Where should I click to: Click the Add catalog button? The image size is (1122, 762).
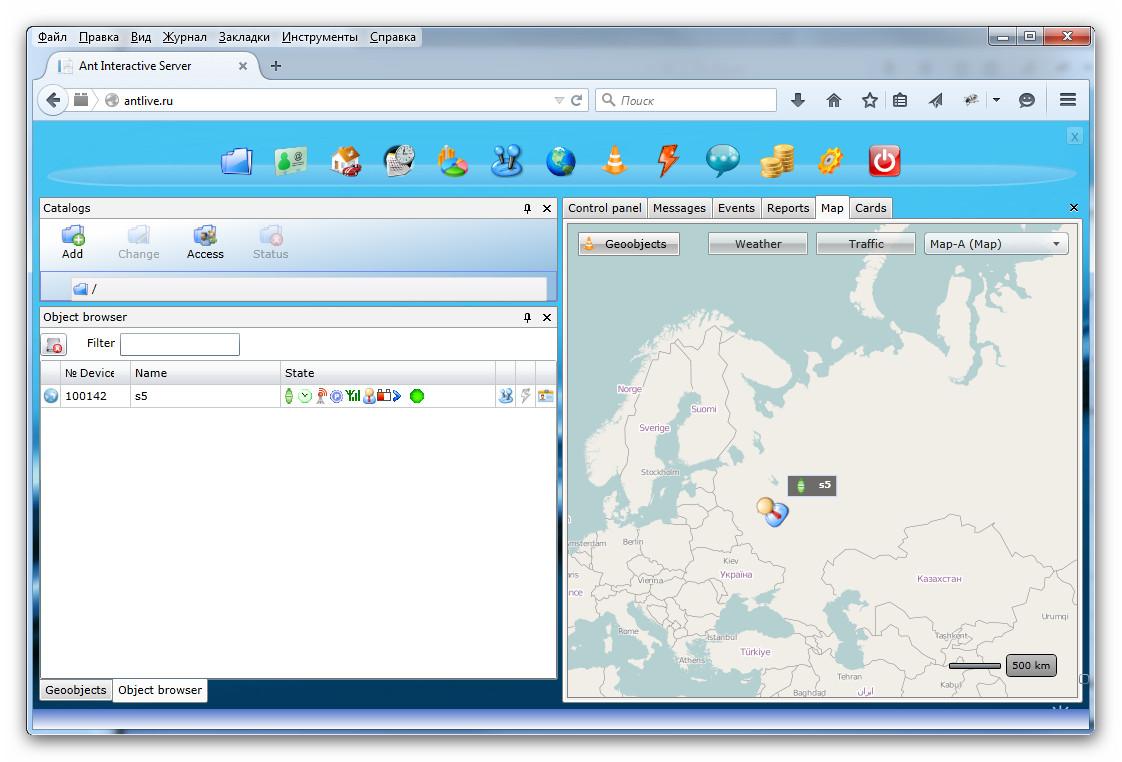[73, 242]
